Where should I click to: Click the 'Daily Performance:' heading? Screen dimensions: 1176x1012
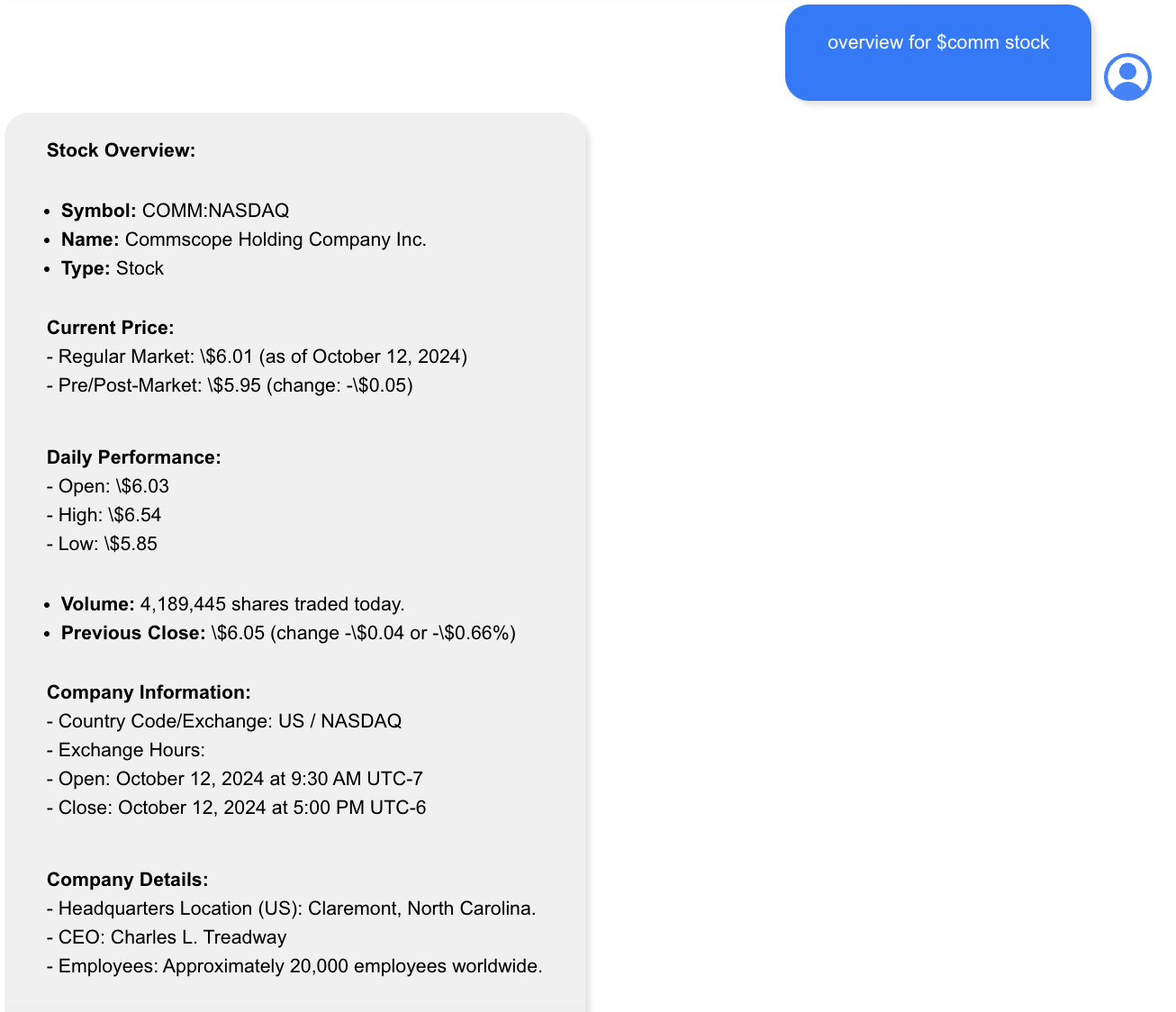point(134,457)
